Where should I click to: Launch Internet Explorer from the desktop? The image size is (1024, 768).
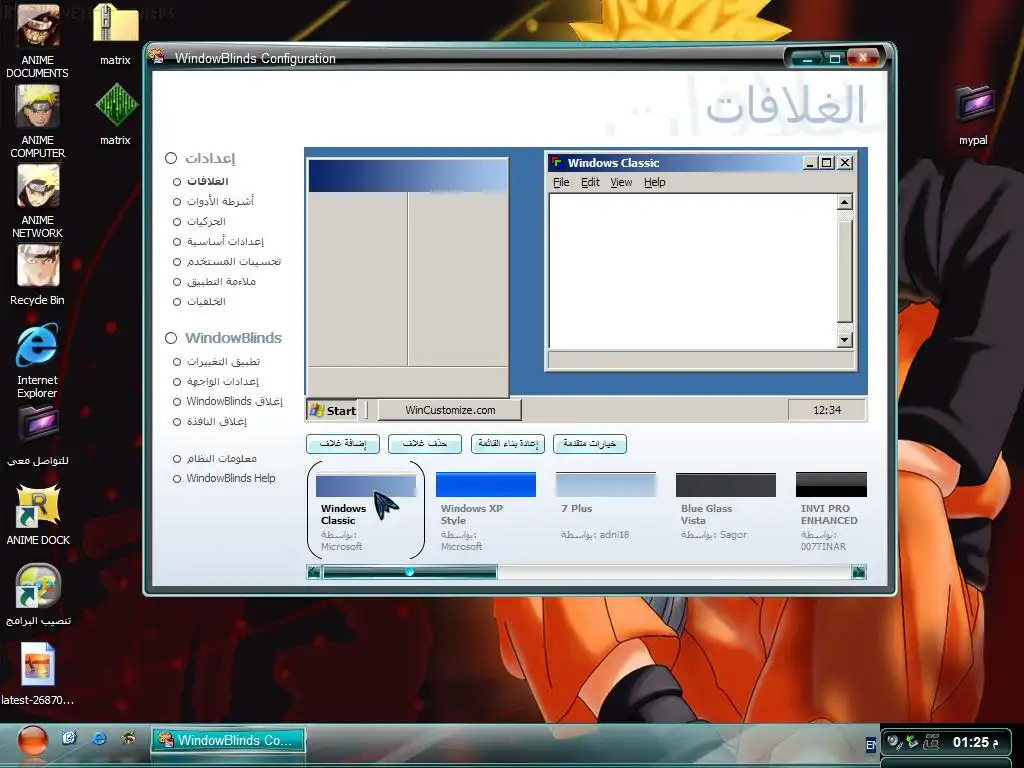[x=37, y=360]
